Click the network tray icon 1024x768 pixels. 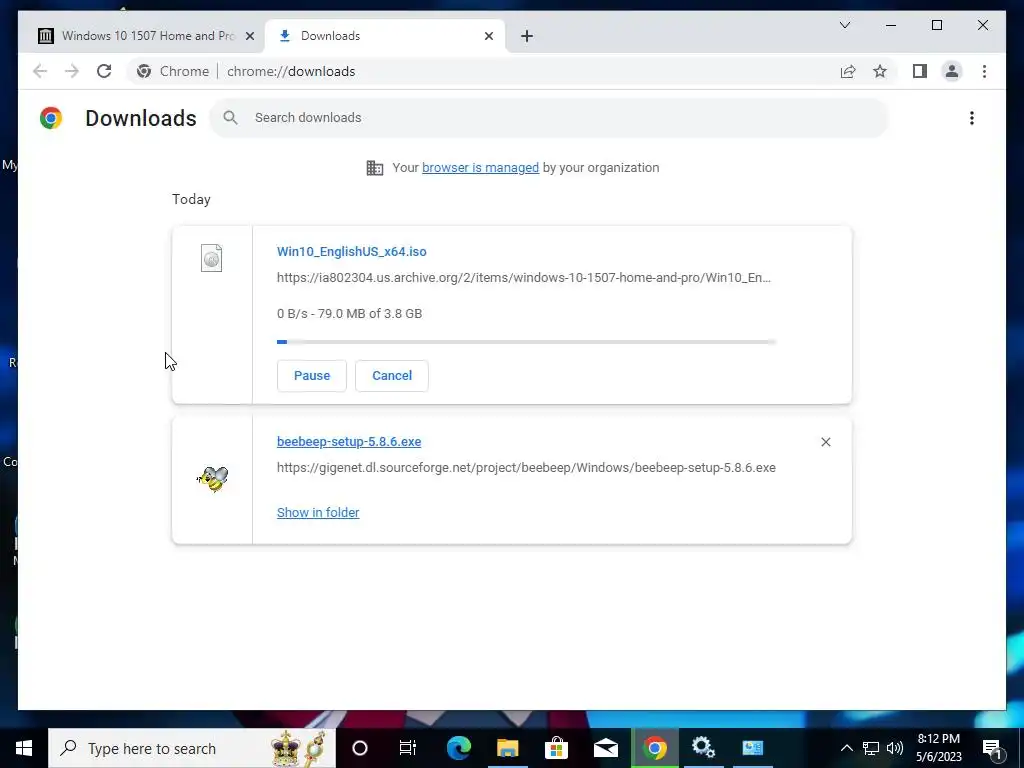871,748
